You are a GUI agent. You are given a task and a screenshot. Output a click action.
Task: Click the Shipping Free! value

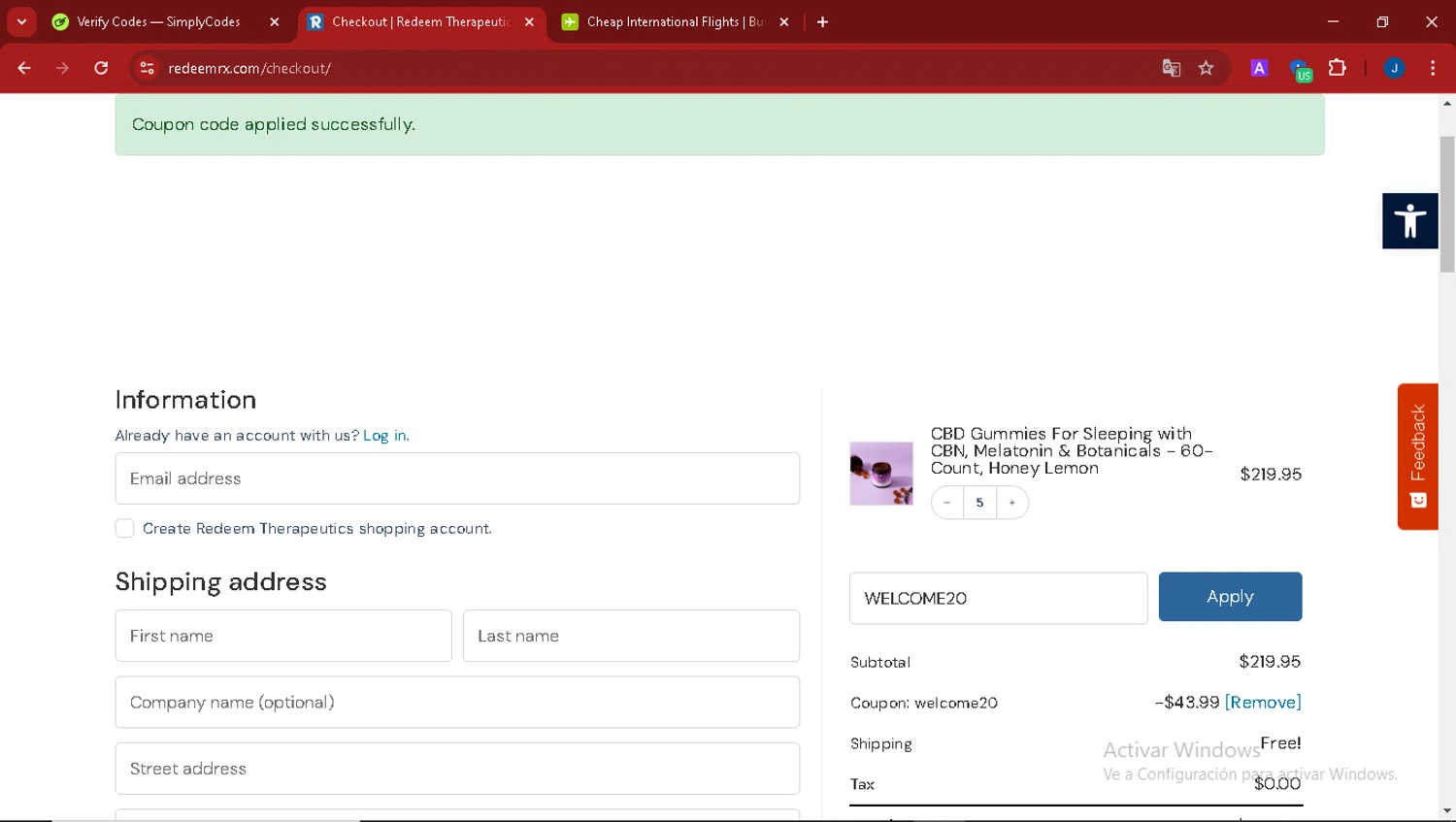1280,742
